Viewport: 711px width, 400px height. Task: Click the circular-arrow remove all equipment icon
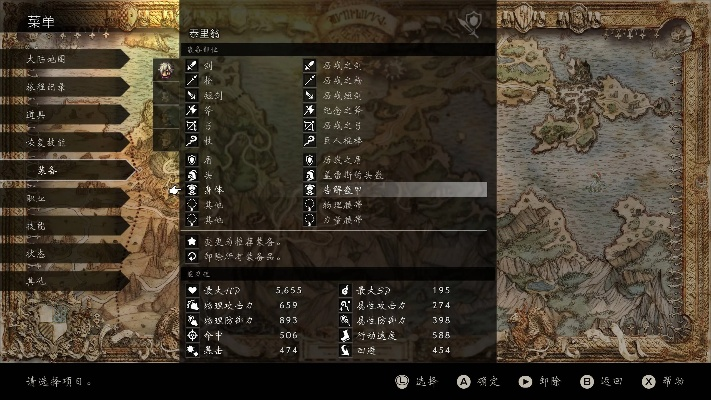coord(192,257)
